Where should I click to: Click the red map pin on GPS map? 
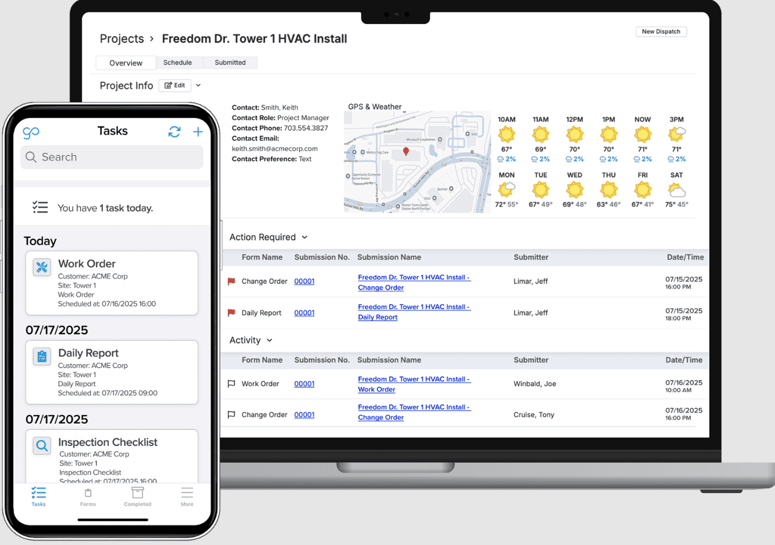coord(406,151)
